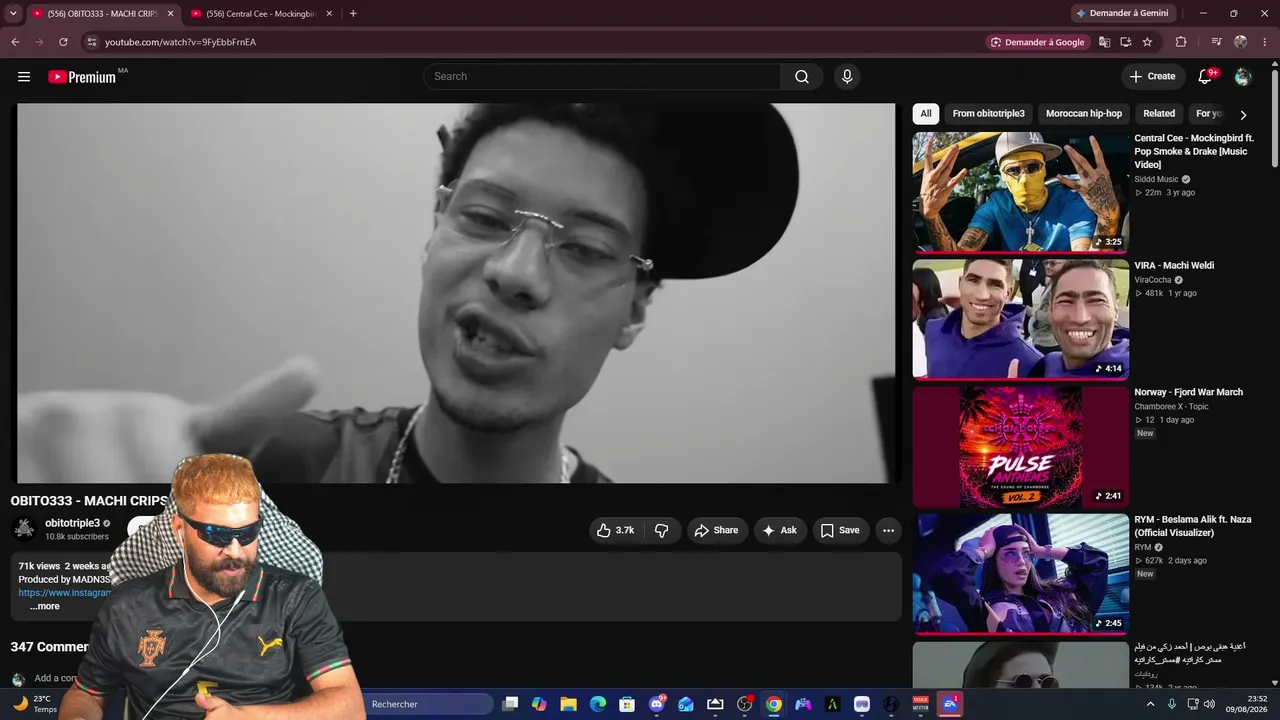Open a new browser tab
The width and height of the screenshot is (1280, 720).
(x=353, y=14)
